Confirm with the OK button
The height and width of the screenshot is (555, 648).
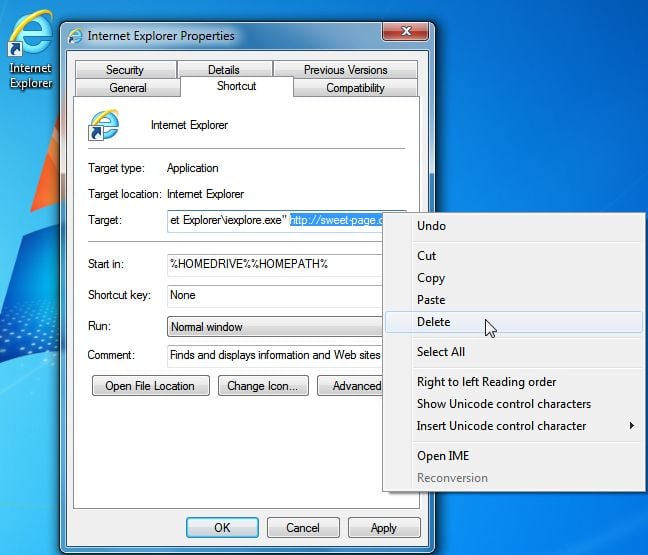222,527
